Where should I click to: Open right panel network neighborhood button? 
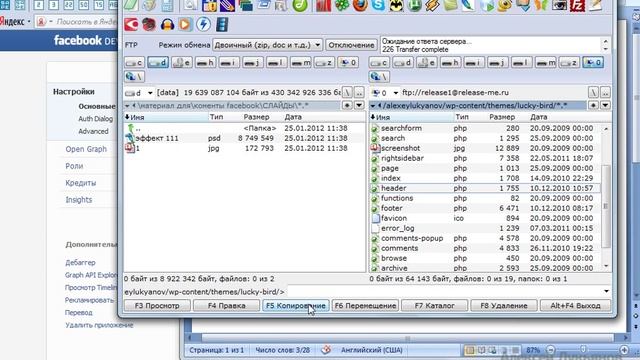point(379,76)
